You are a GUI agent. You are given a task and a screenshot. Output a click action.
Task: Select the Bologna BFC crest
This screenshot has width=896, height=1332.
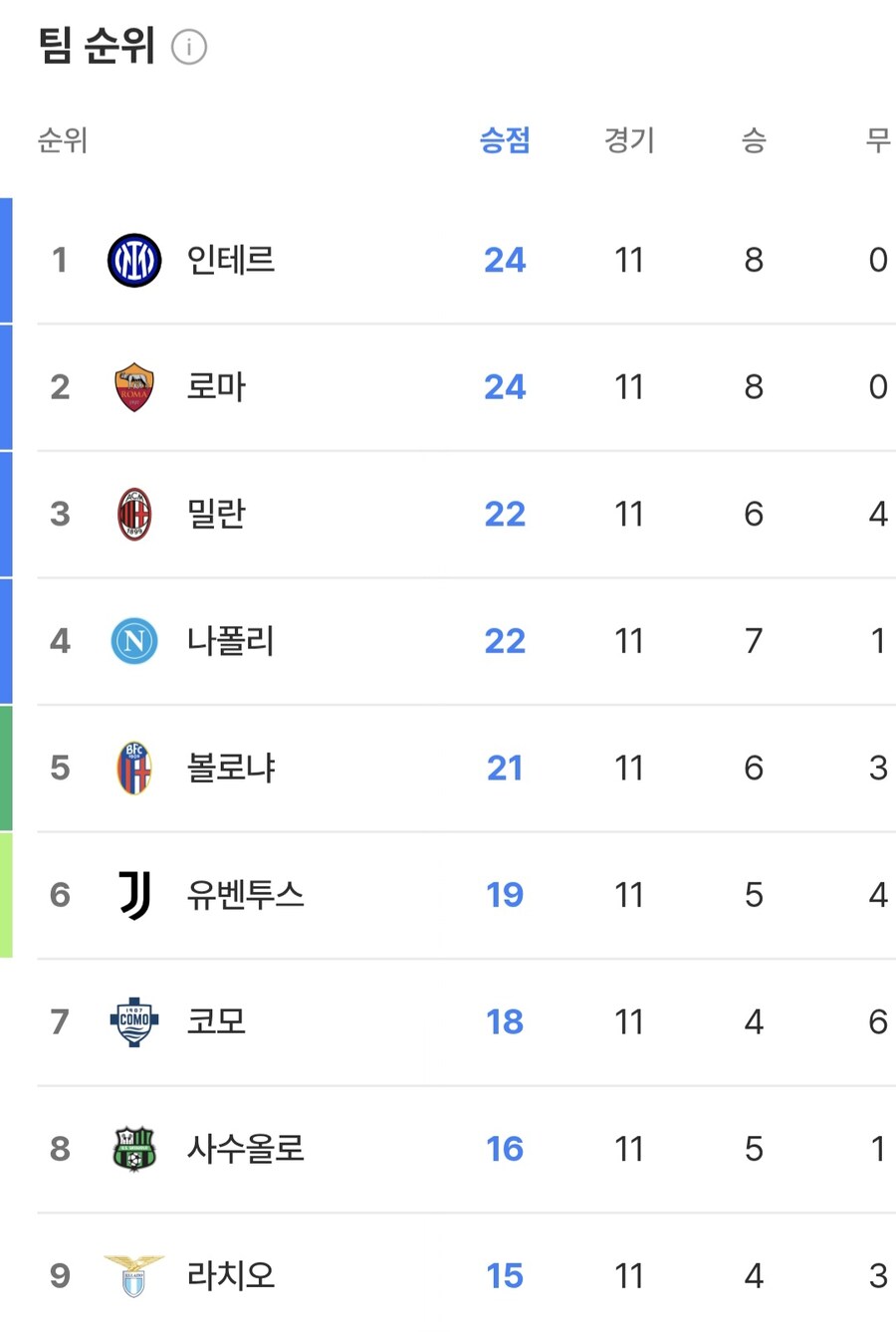tap(134, 768)
